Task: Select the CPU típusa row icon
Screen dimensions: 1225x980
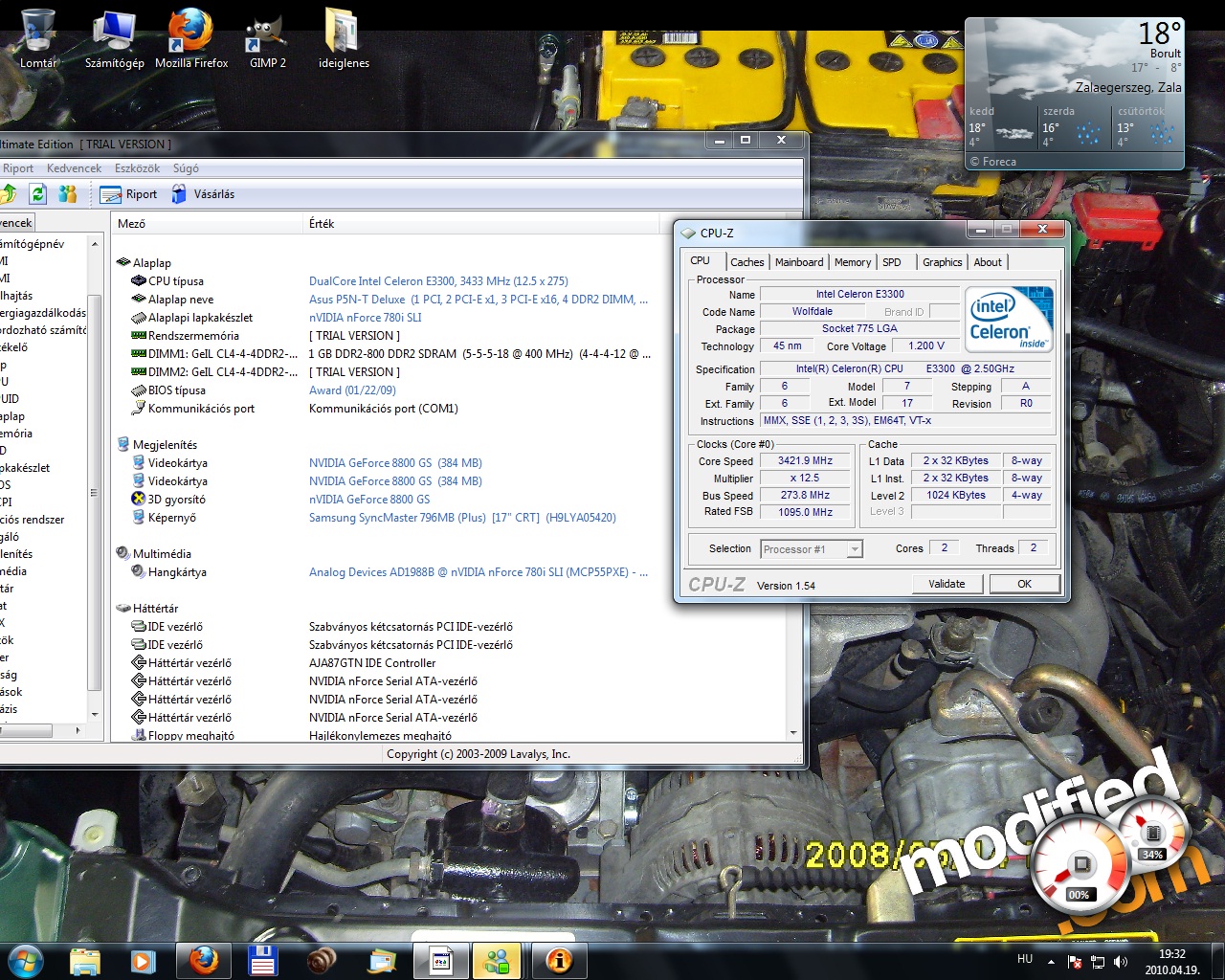Action: pos(139,281)
